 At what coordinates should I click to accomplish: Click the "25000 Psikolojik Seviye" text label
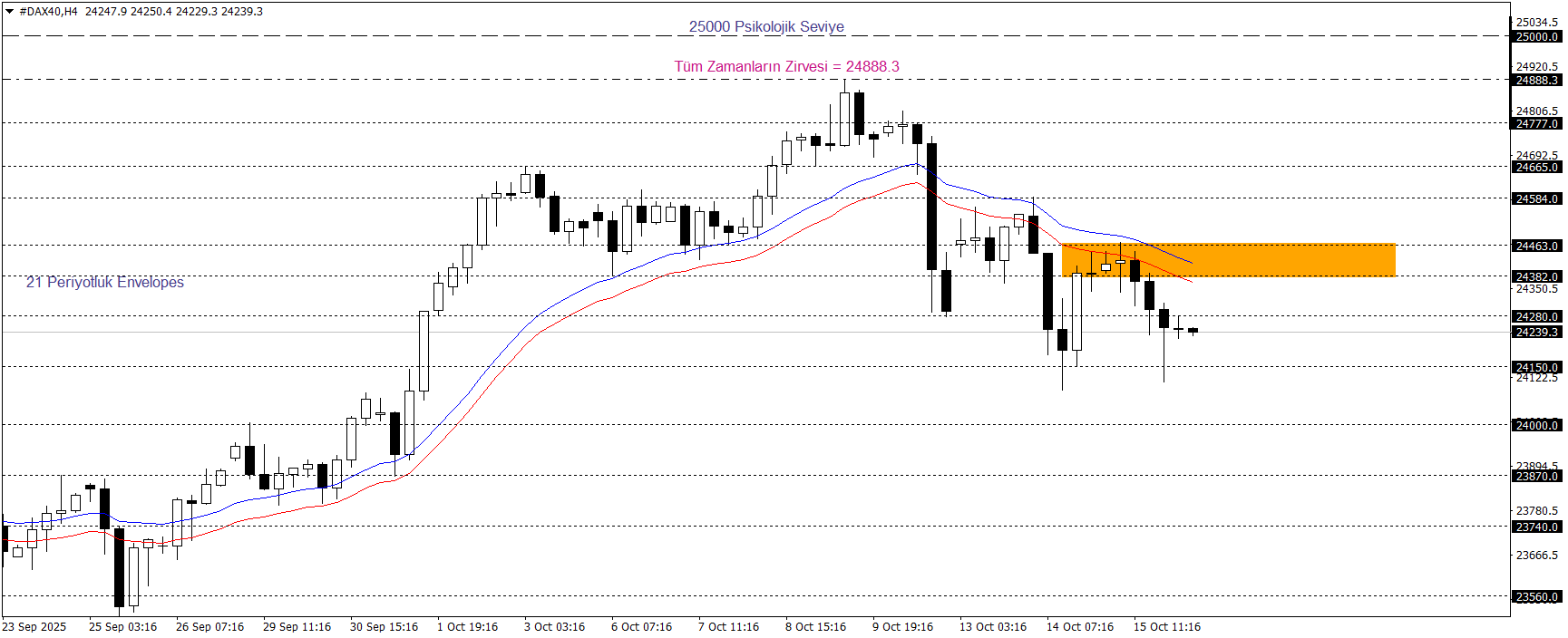point(766,27)
